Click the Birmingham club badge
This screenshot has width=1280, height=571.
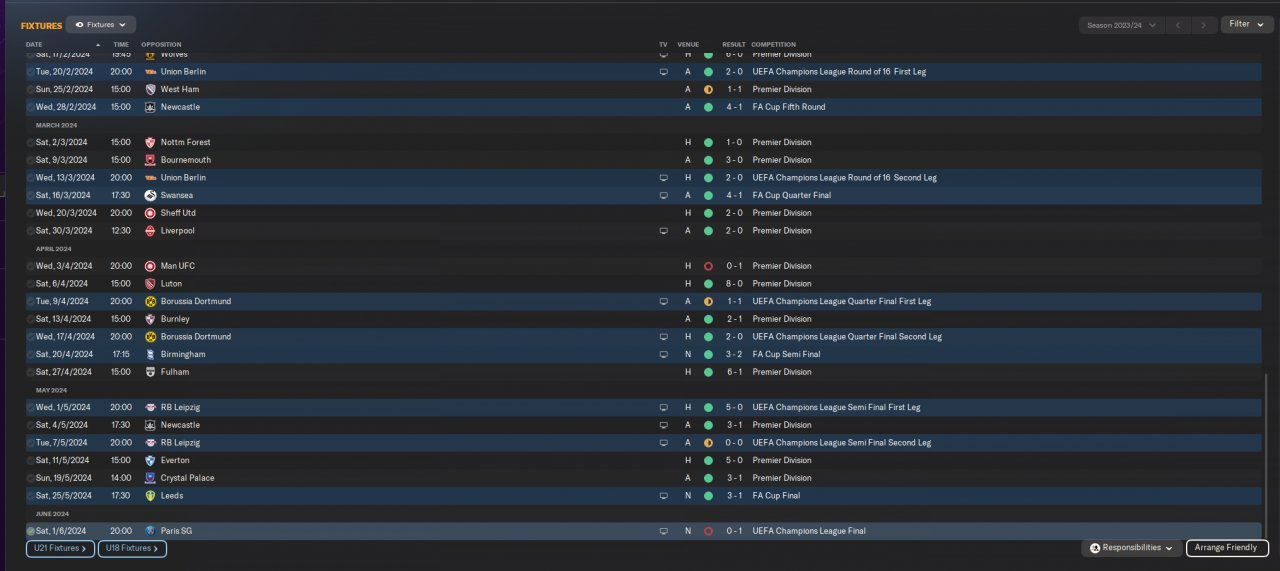[150, 354]
